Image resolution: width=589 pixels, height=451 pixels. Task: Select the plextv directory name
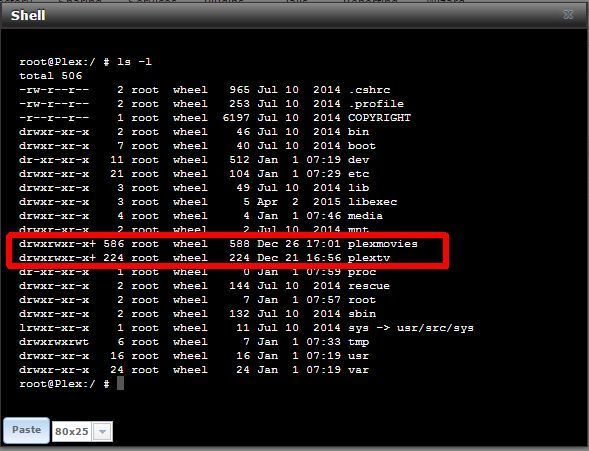point(369,258)
